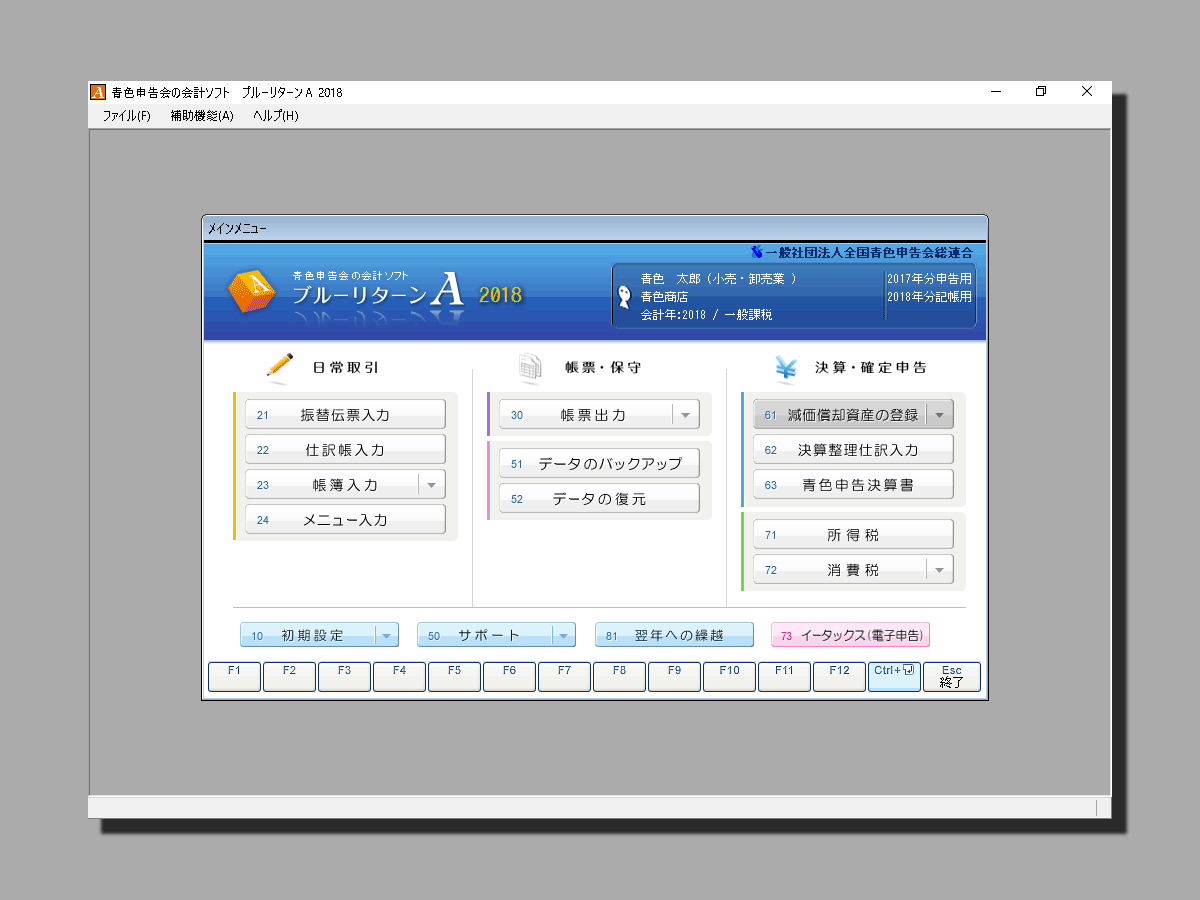Open 振替伝票入力 entry screen
The image size is (1200, 900).
(x=345, y=415)
